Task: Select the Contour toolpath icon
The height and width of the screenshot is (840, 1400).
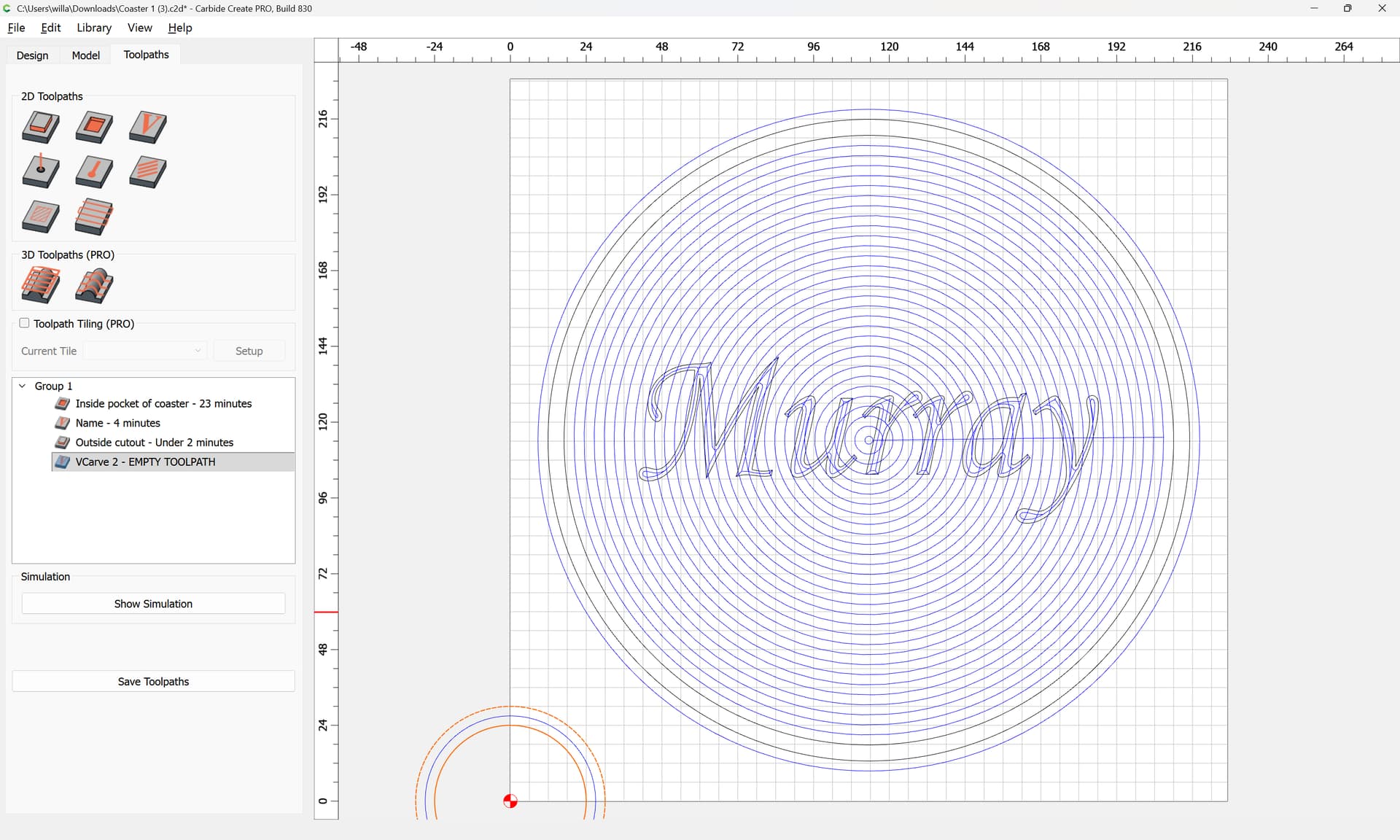Action: click(41, 127)
